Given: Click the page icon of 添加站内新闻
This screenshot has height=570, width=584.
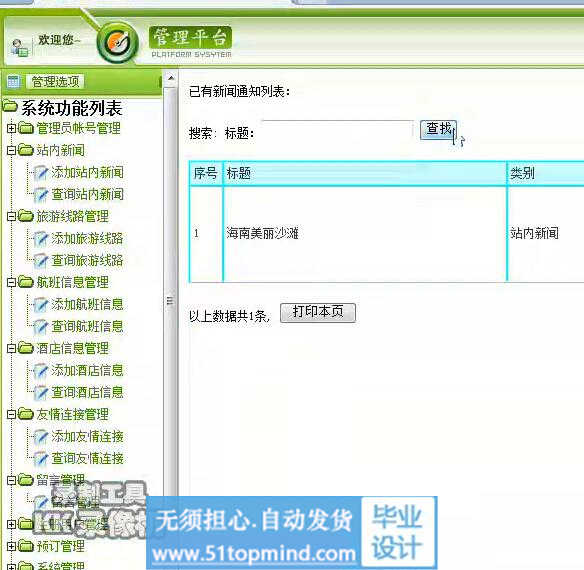Looking at the screenshot, I should tap(41, 172).
